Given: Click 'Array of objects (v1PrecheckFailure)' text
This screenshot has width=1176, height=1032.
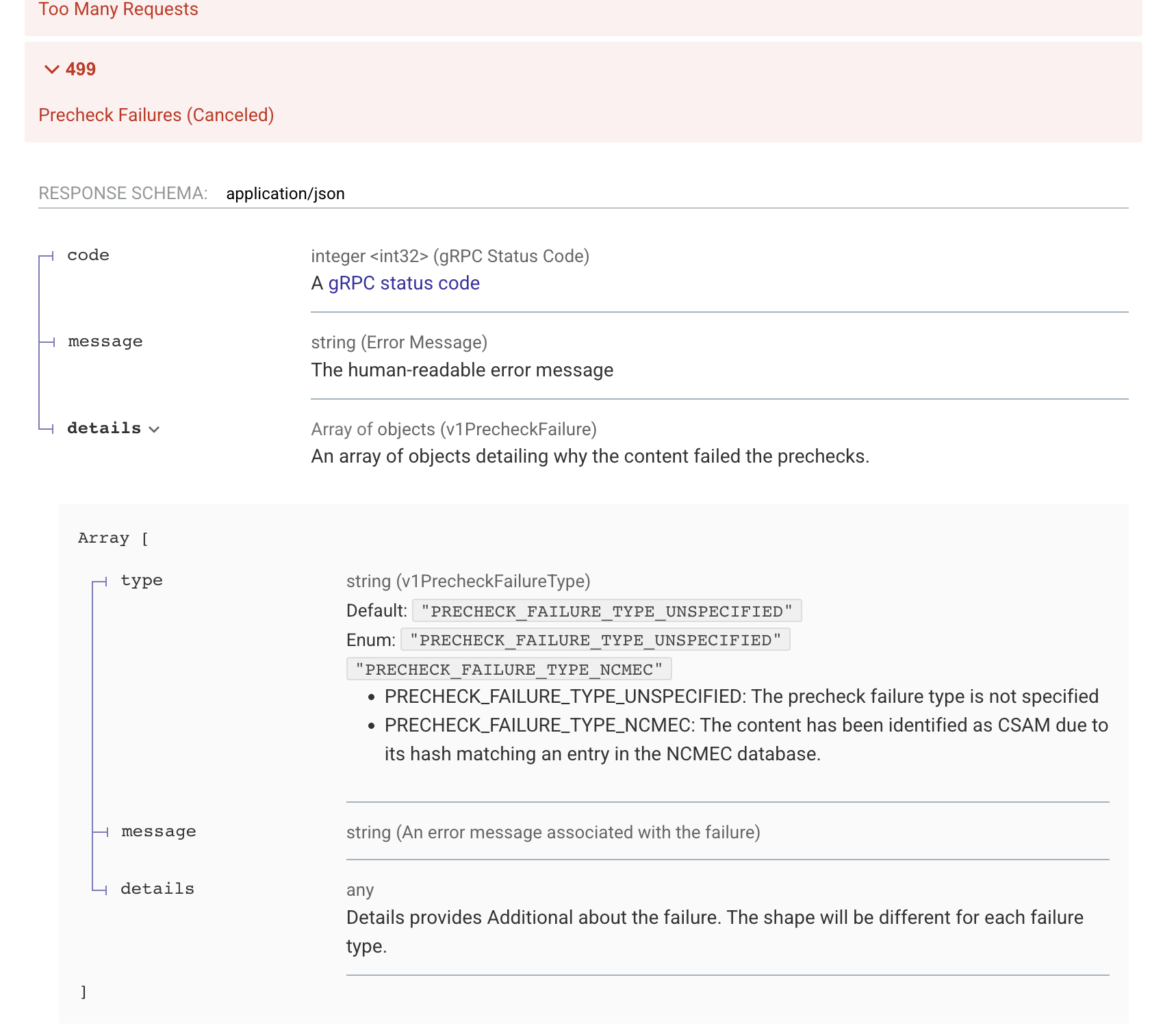Looking at the screenshot, I should pyautogui.click(x=454, y=429).
